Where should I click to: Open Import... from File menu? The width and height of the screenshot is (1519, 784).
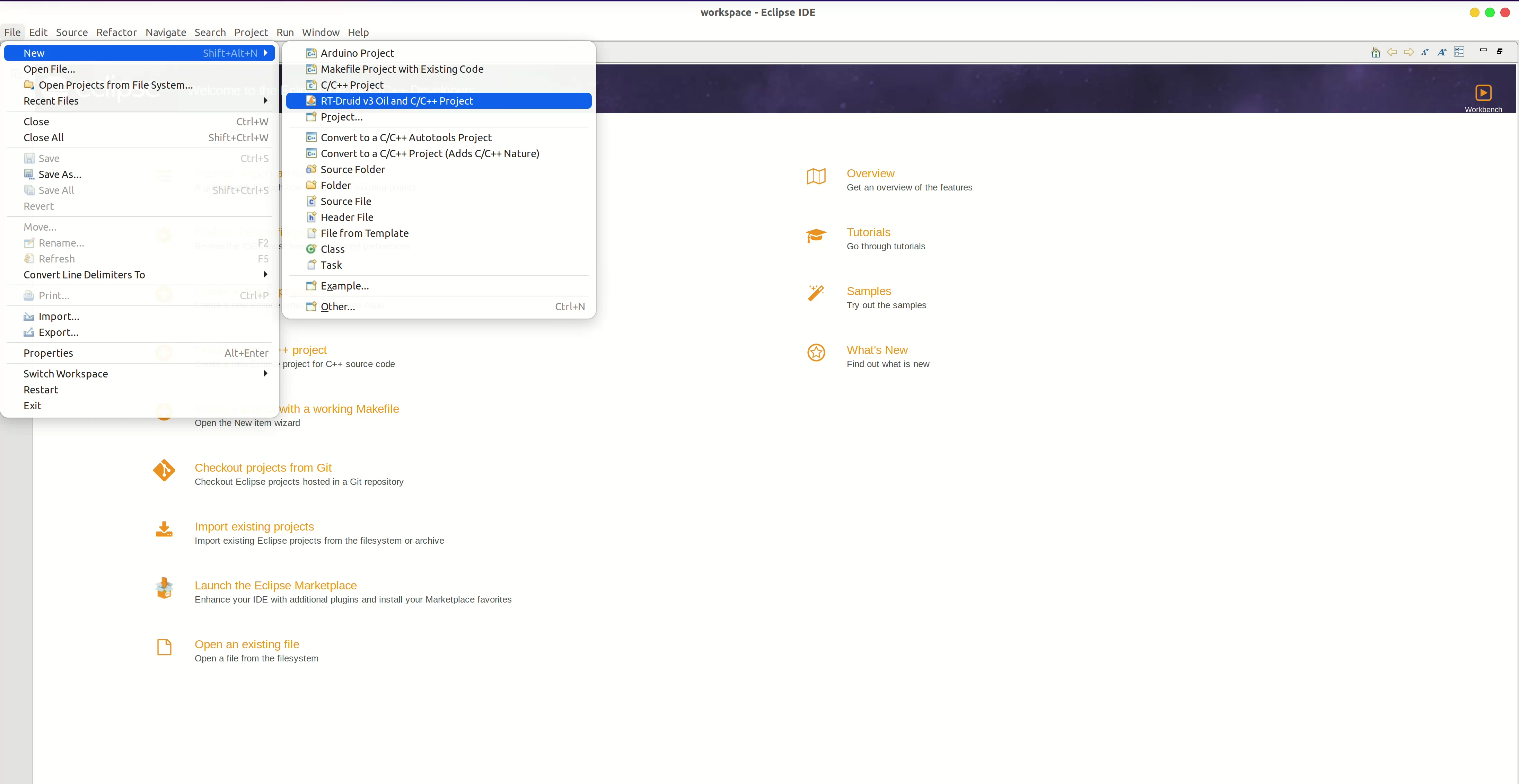[140, 317]
